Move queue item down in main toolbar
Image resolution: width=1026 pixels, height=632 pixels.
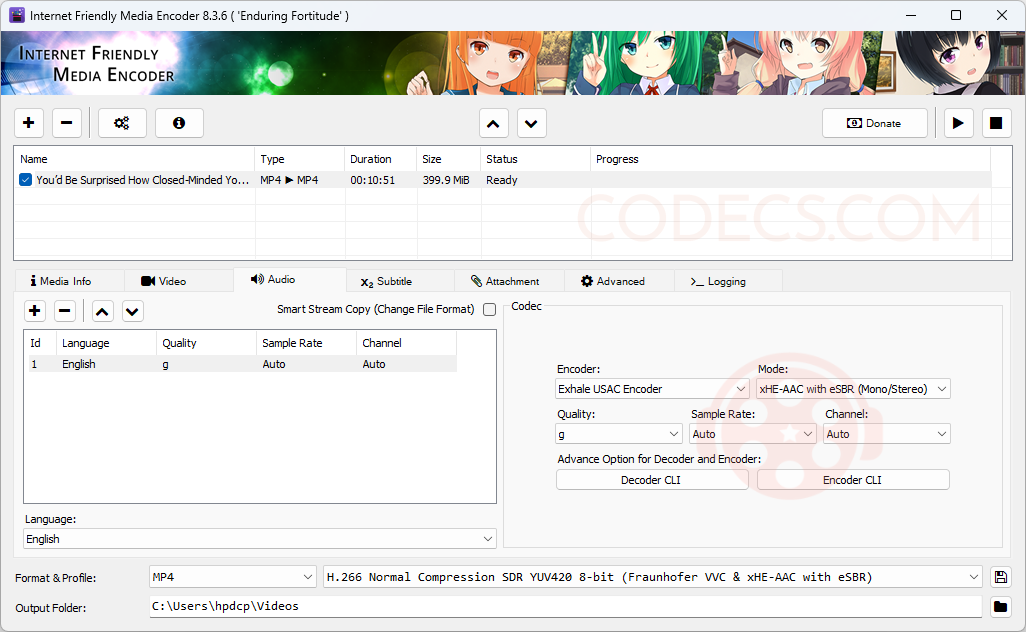pyautogui.click(x=531, y=123)
